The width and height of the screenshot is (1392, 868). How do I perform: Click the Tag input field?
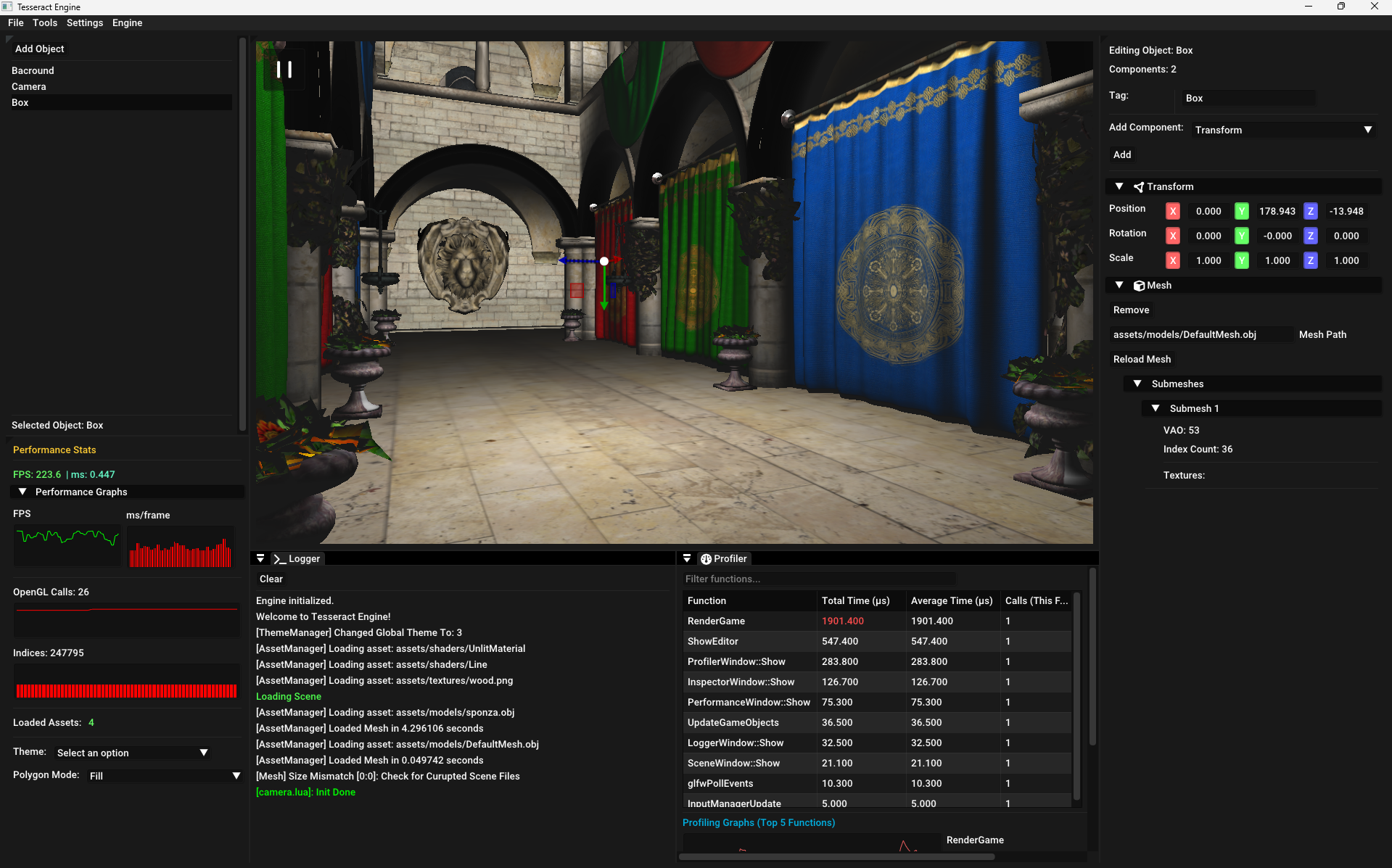coord(1248,98)
